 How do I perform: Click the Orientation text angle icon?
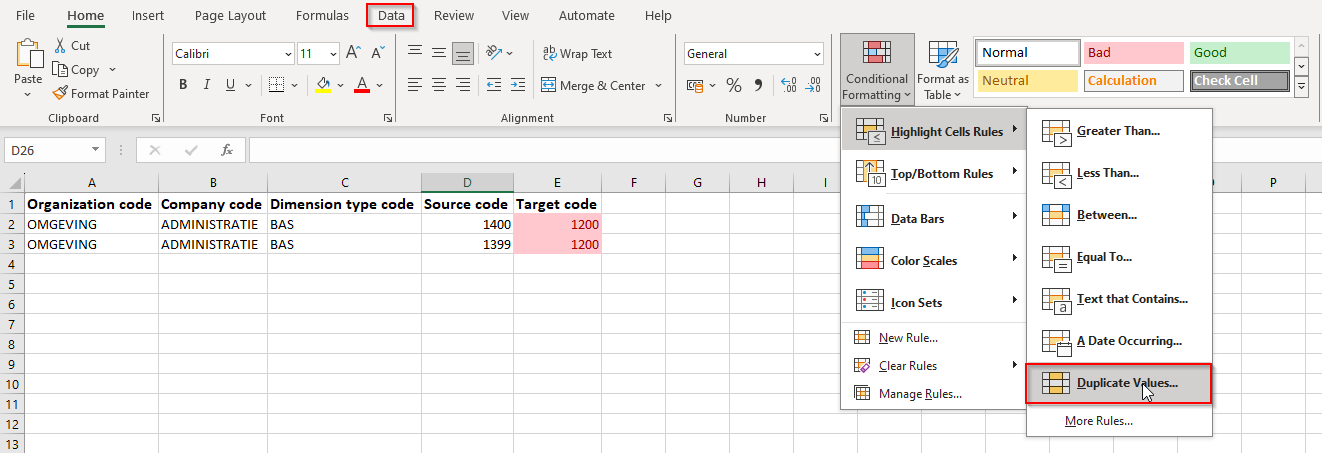[x=494, y=53]
